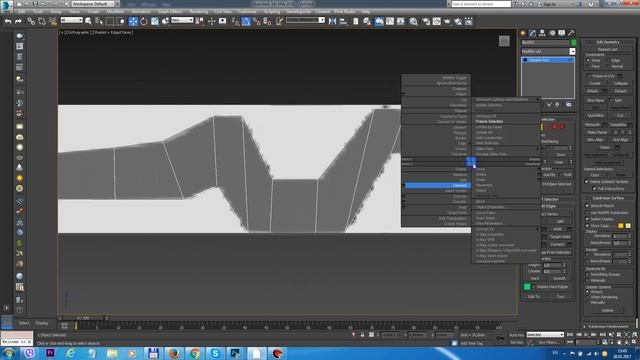Click the Slice Plane button
Viewport: 640px width, 360px height.
595,100
